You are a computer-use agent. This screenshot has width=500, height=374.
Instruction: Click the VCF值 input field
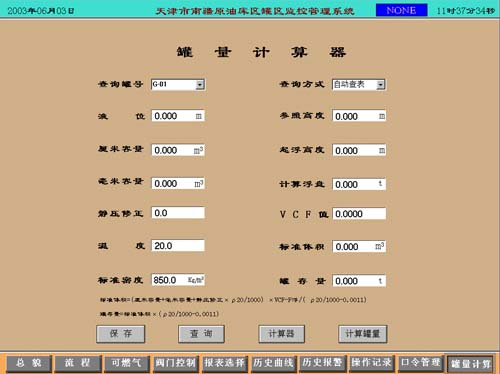click(x=359, y=214)
